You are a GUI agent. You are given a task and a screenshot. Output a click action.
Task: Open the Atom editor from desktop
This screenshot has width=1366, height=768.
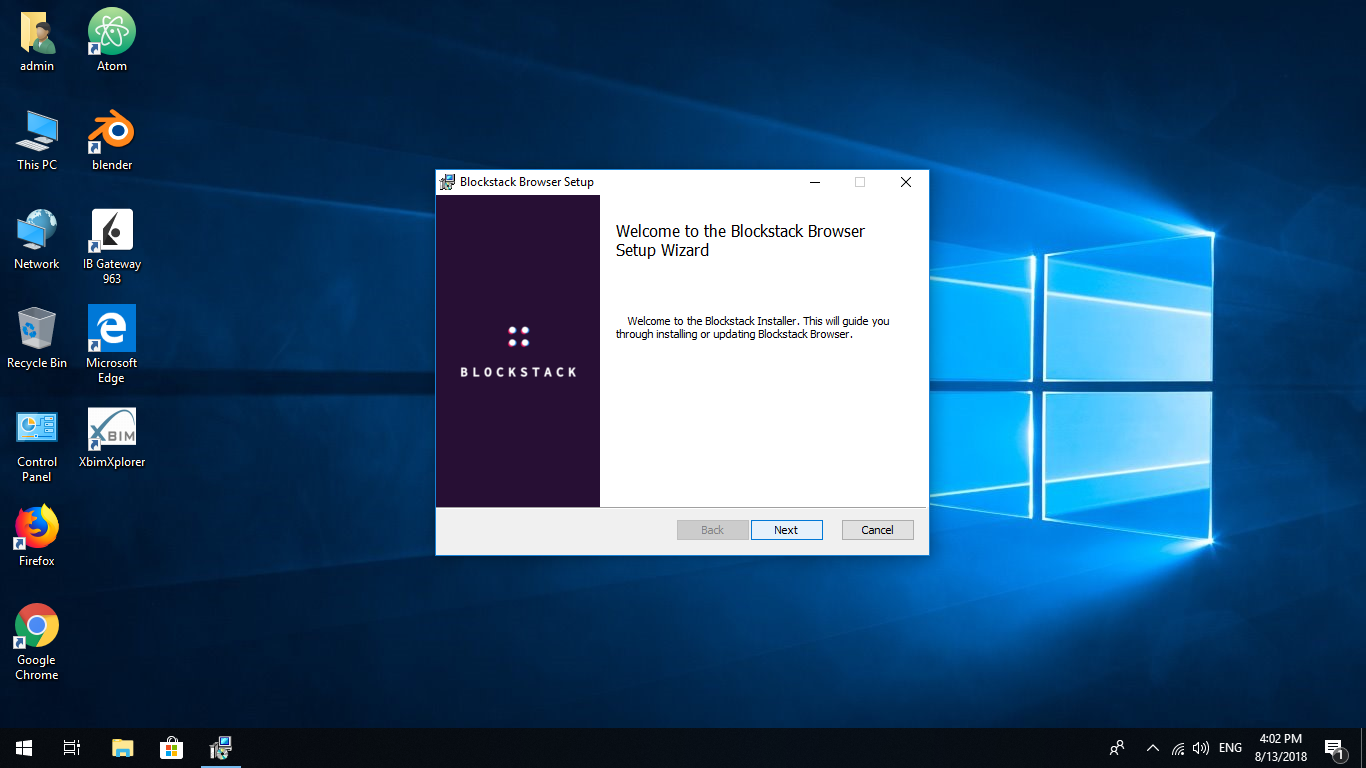[x=111, y=30]
